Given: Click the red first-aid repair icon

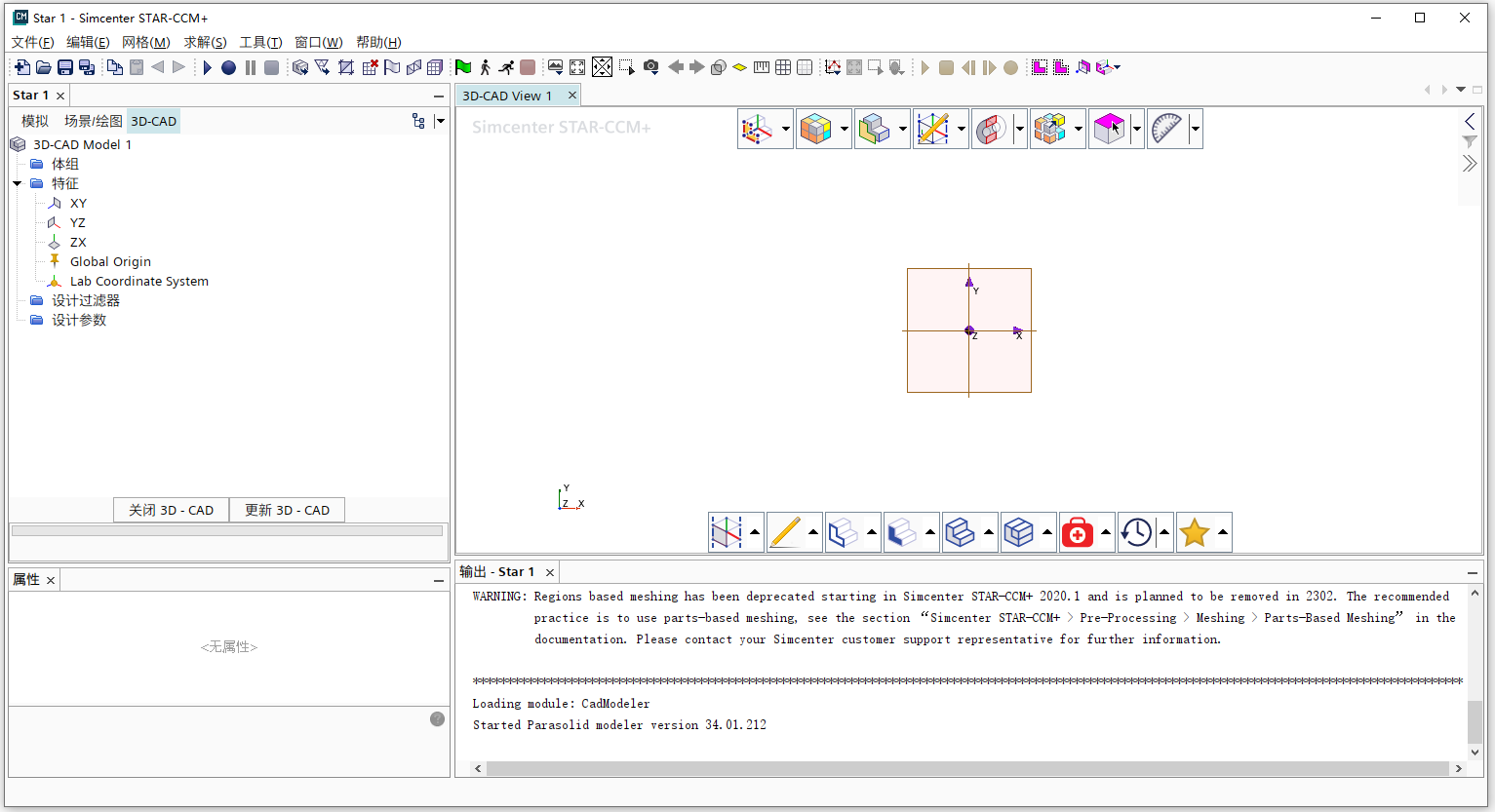Looking at the screenshot, I should [x=1078, y=532].
